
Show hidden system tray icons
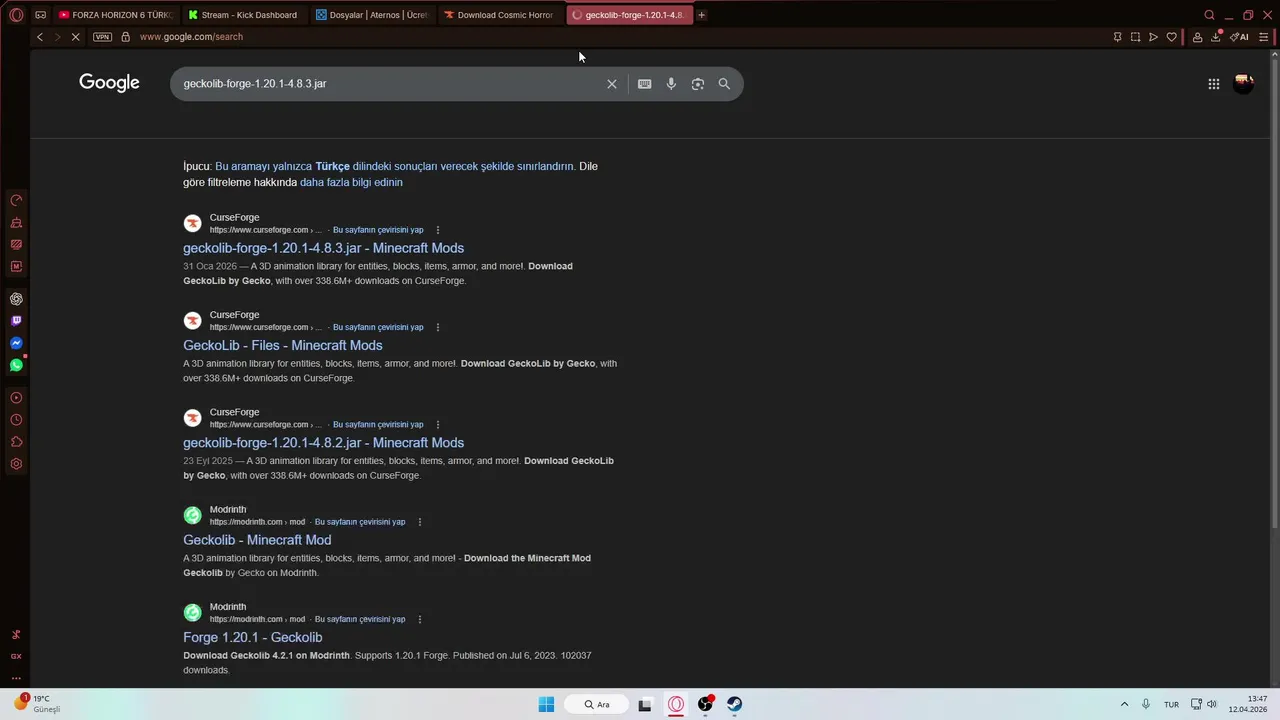point(1124,704)
